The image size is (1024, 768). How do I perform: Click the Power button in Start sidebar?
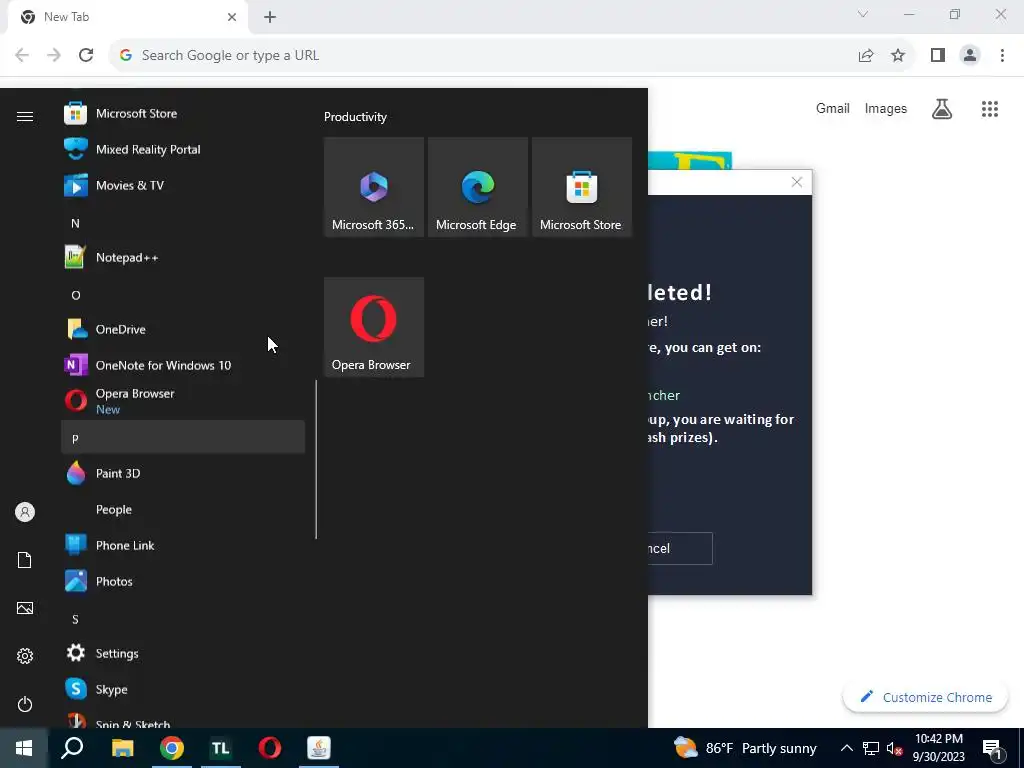25,704
